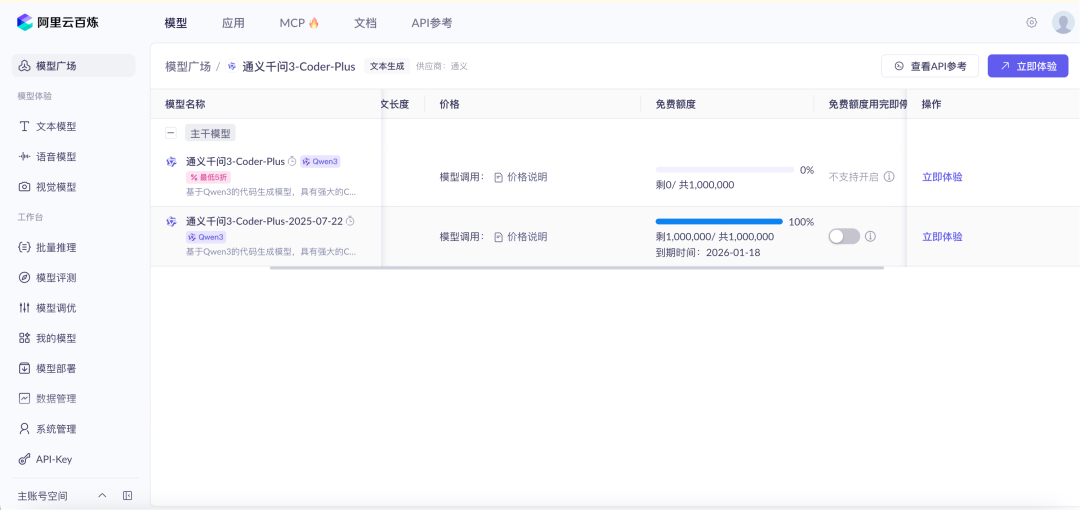
Task: Click the 系统管理 person icon
Action: point(24,429)
